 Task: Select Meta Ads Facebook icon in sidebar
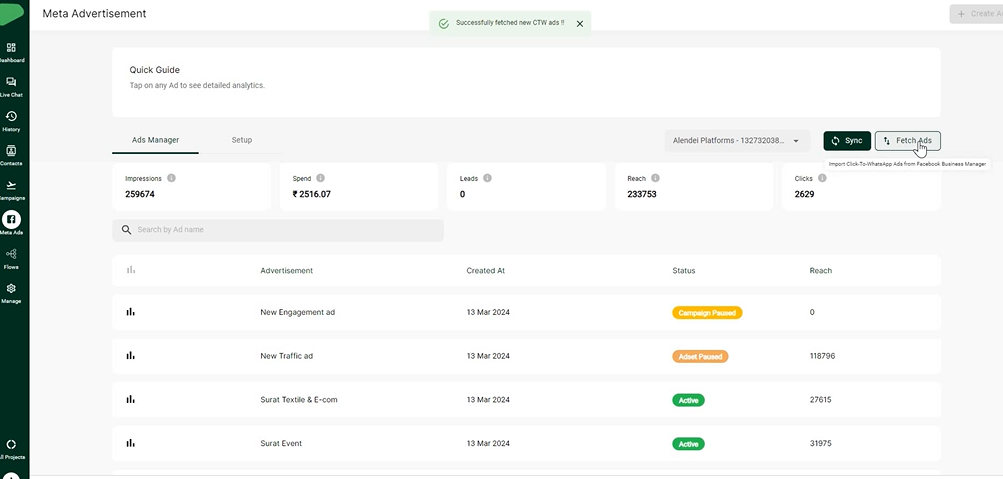[11, 219]
